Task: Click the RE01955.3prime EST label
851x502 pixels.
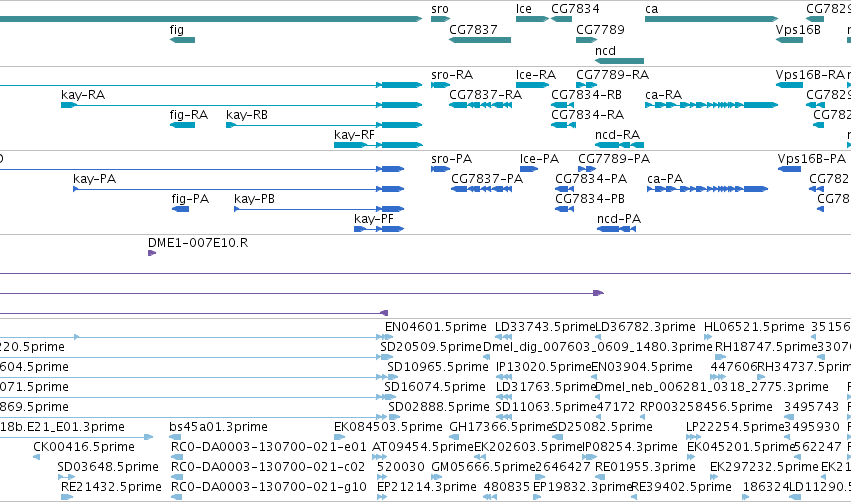Action: tap(645, 468)
